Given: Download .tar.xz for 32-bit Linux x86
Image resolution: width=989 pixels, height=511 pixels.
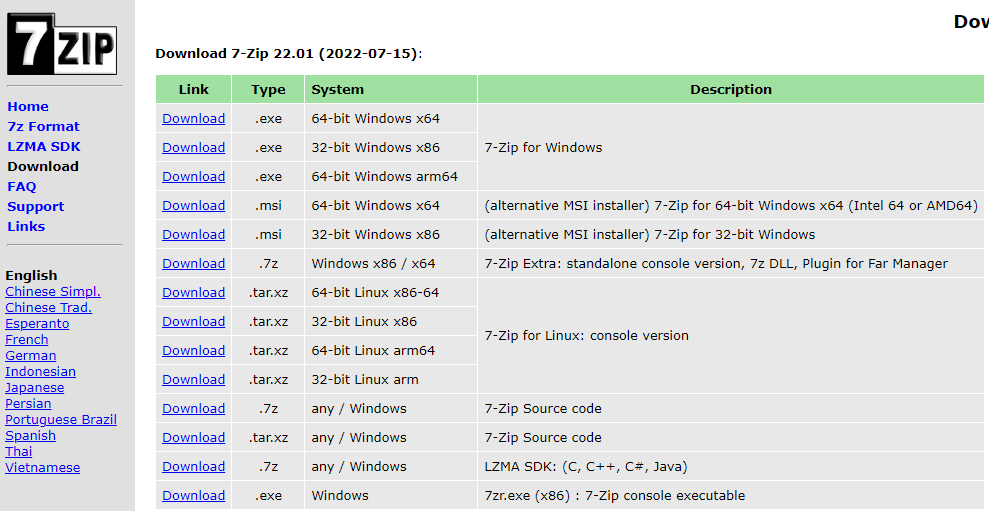Looking at the screenshot, I should coord(194,322).
